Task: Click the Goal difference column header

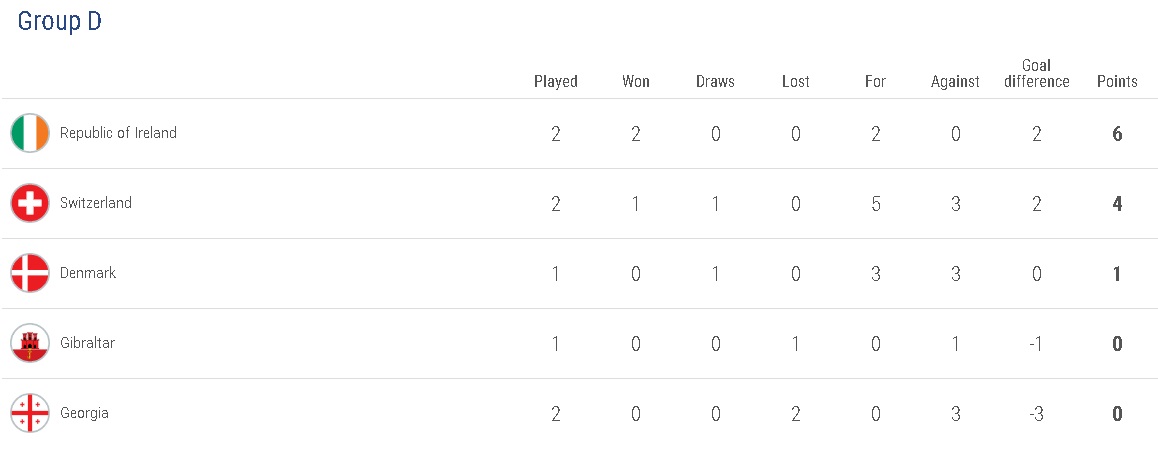Action: click(x=1037, y=74)
